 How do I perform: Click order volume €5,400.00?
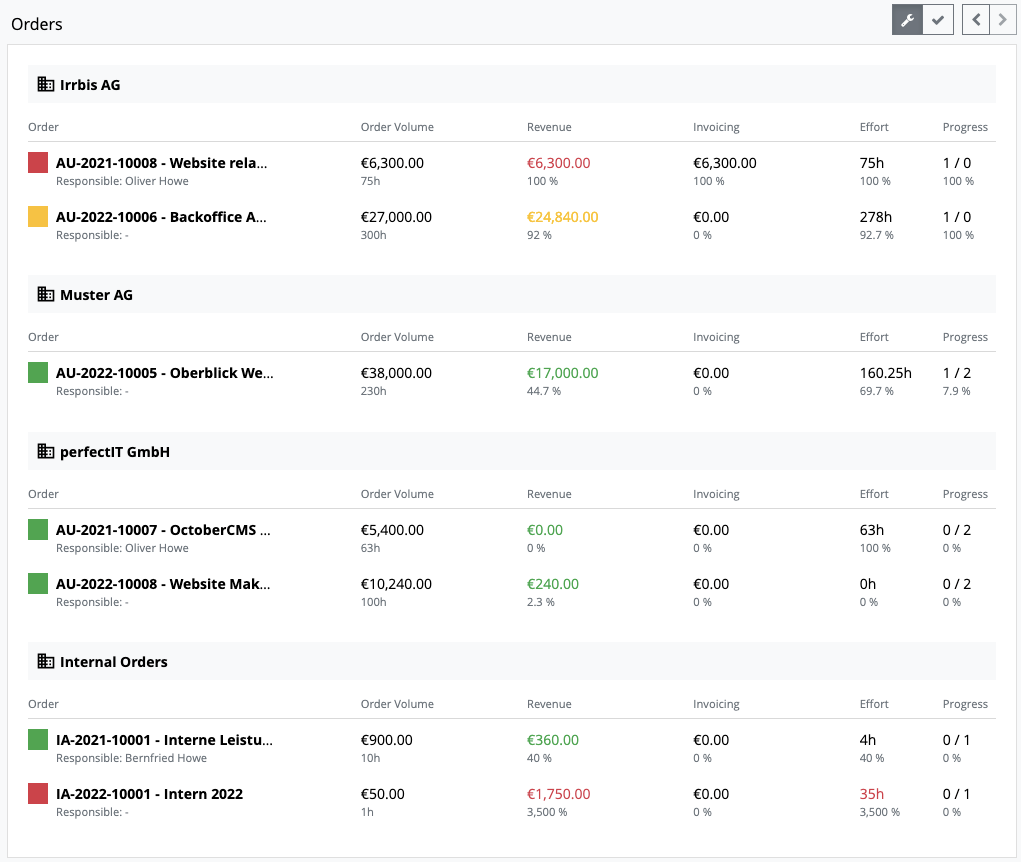[393, 530]
